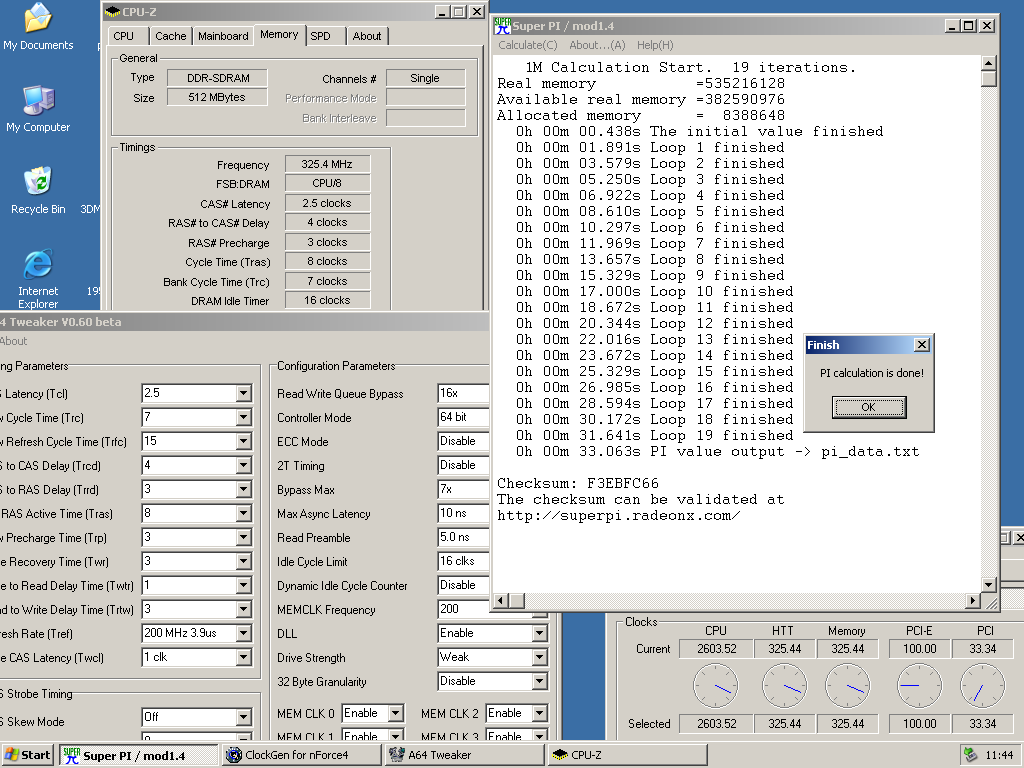Click the Super PI title bar icon
1024x768 pixels.
click(x=502, y=25)
